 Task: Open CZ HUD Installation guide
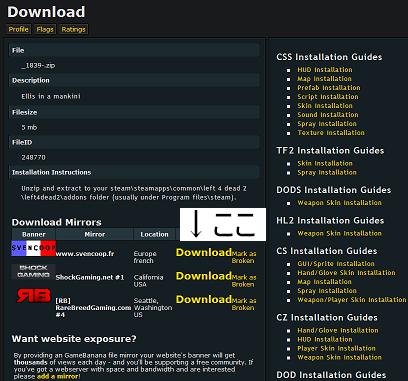coord(325,339)
